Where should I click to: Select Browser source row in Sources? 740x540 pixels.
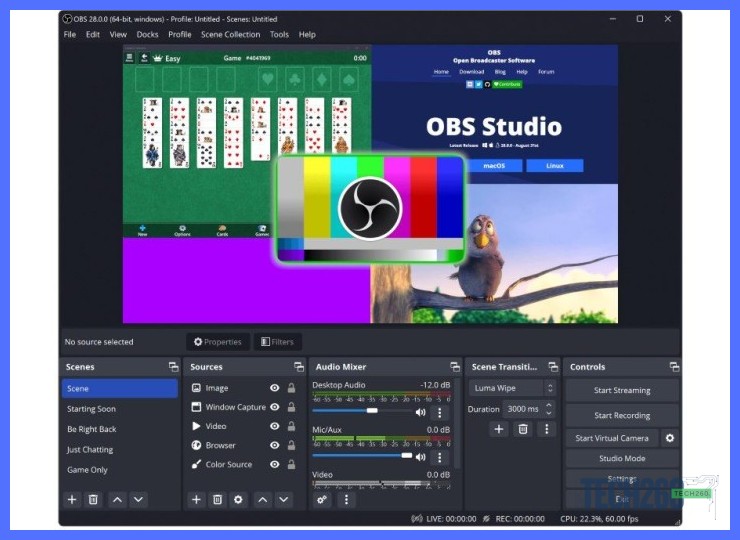point(244,445)
